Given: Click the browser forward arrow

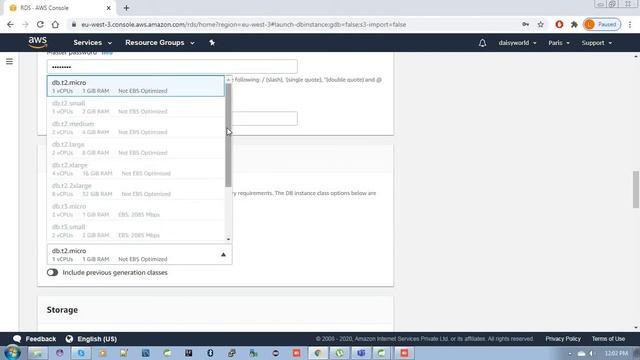Looking at the screenshot, I should point(25,24).
